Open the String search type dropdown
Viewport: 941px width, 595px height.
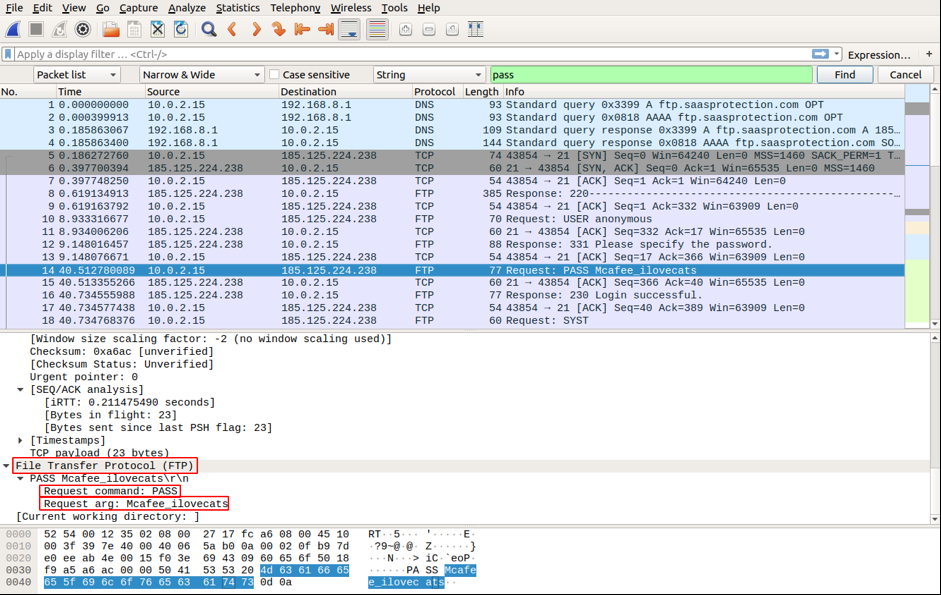tap(429, 75)
